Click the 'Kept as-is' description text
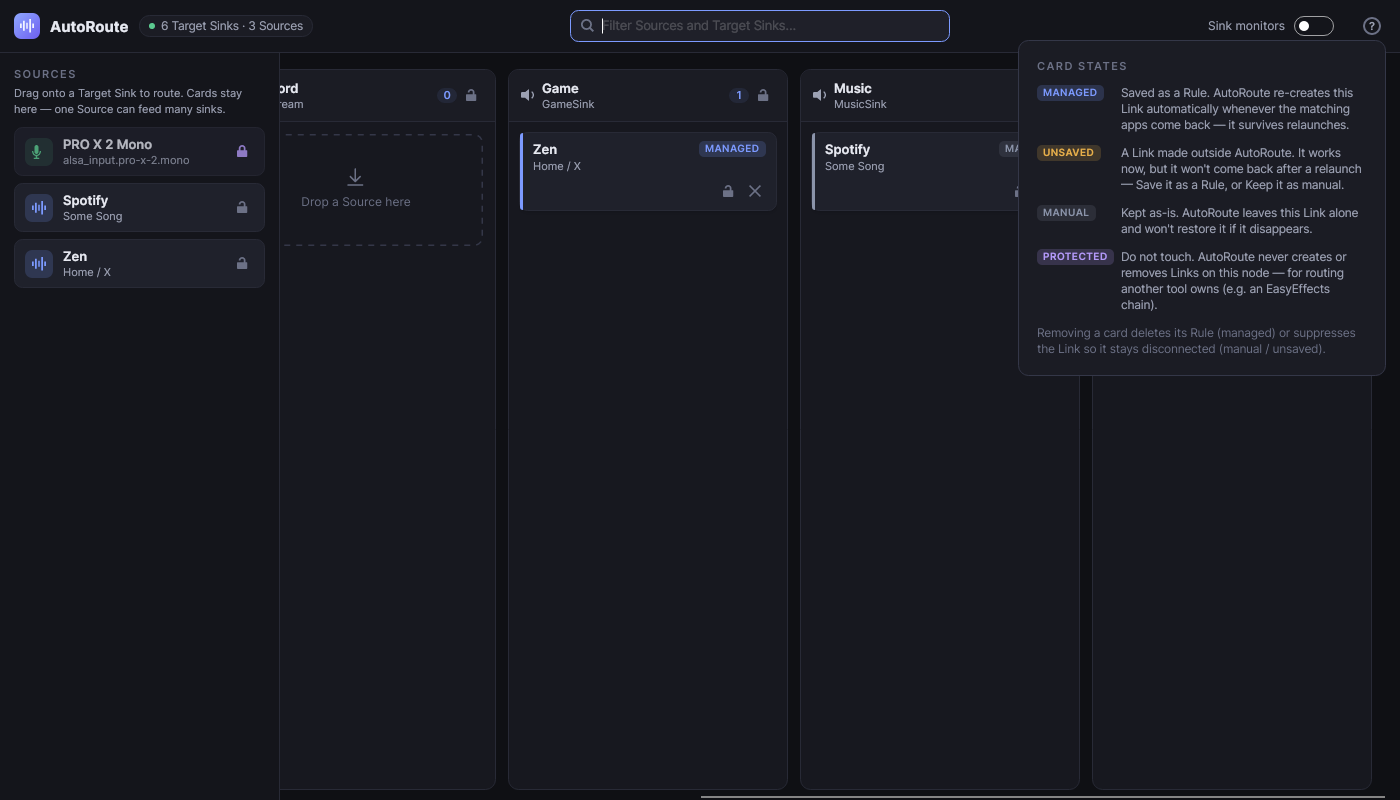Screen dimensions: 1400x800 click(x=1240, y=221)
